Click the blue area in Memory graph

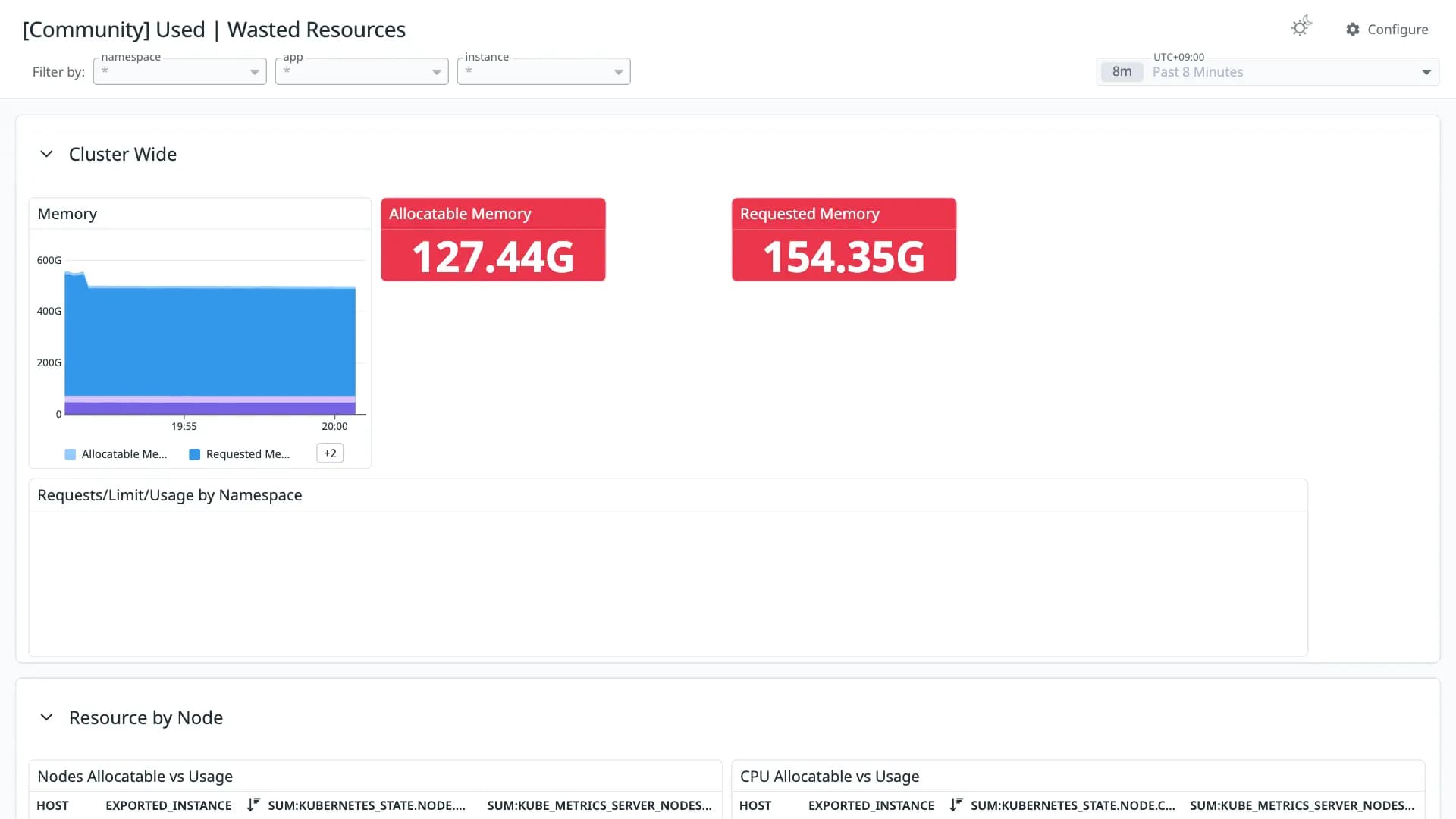tap(210, 341)
